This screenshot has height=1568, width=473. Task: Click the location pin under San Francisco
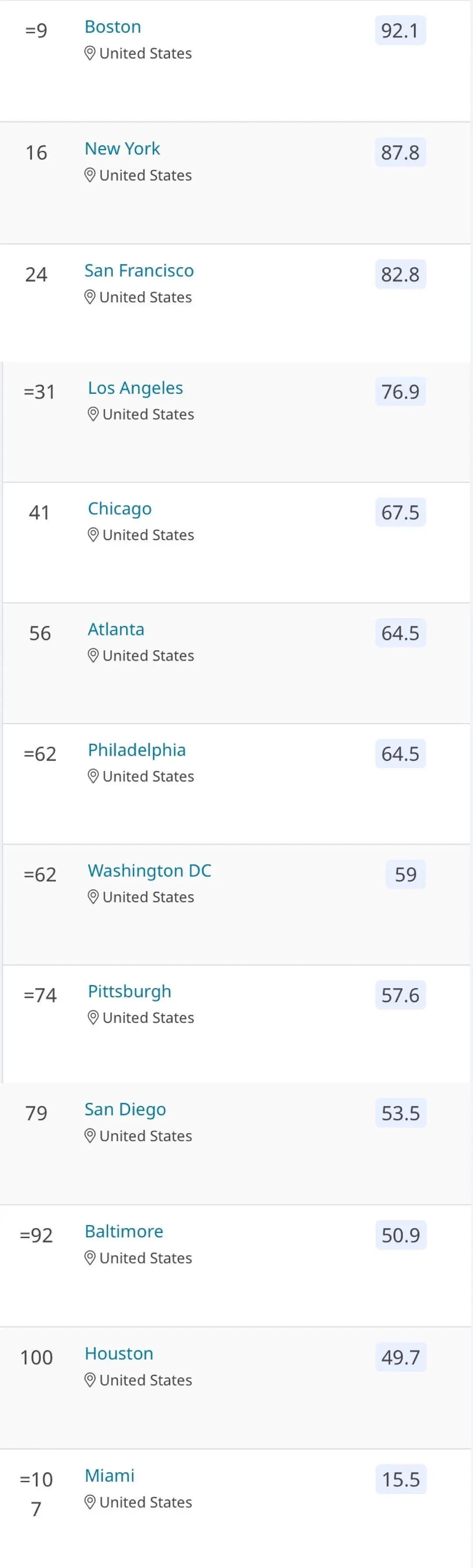89,297
